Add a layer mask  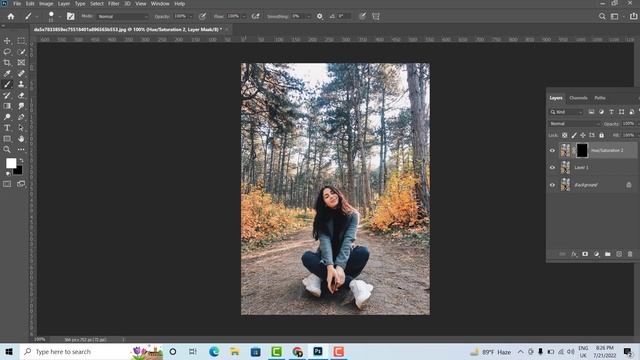pyautogui.click(x=585, y=254)
